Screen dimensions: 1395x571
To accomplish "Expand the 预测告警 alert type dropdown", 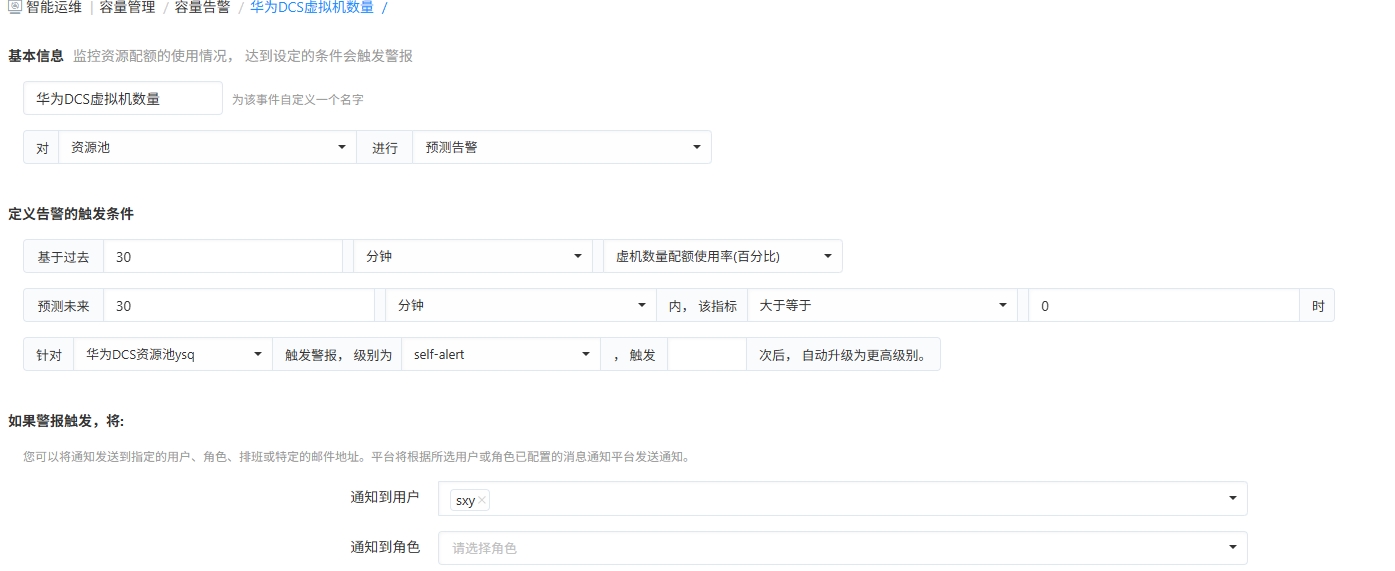I will pyautogui.click(x=561, y=147).
